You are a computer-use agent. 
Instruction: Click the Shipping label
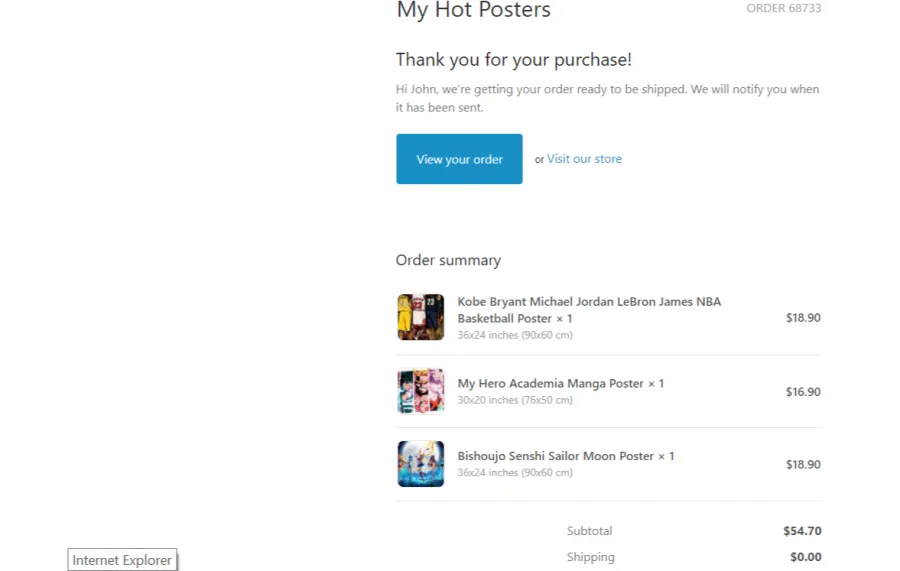[x=591, y=557]
